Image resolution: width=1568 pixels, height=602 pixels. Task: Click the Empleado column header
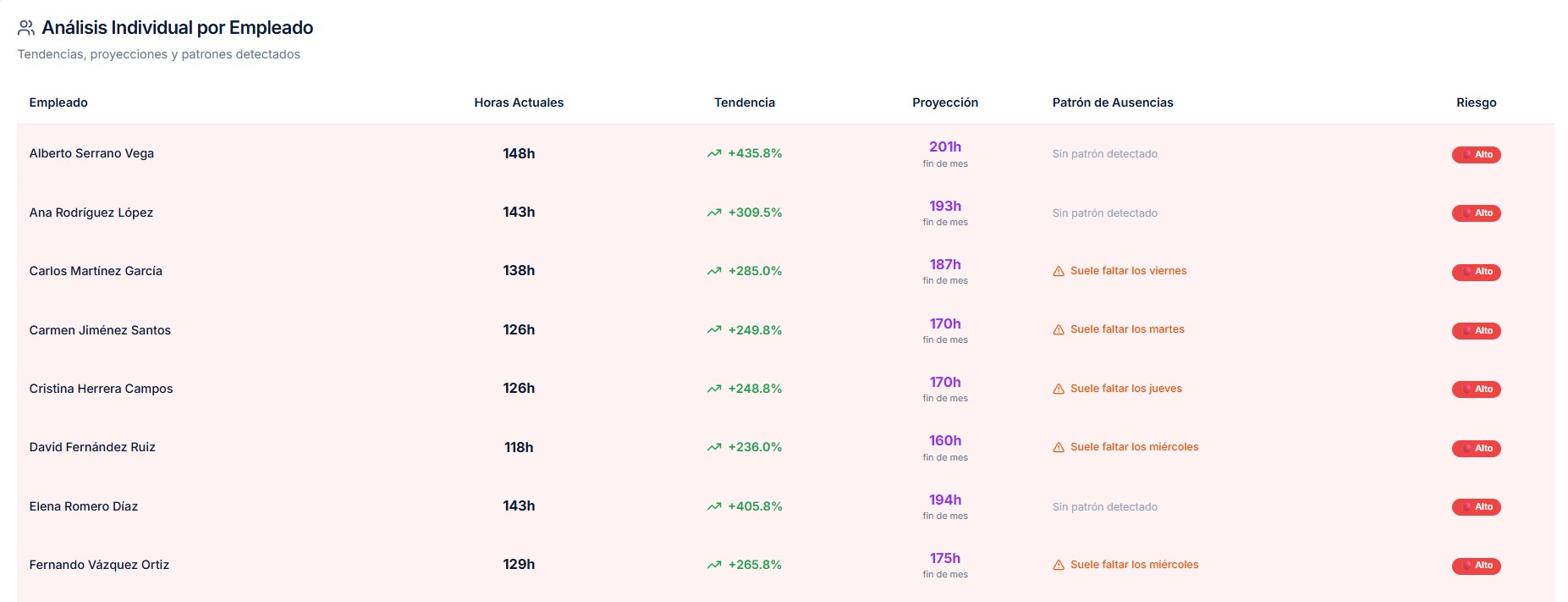coord(58,102)
